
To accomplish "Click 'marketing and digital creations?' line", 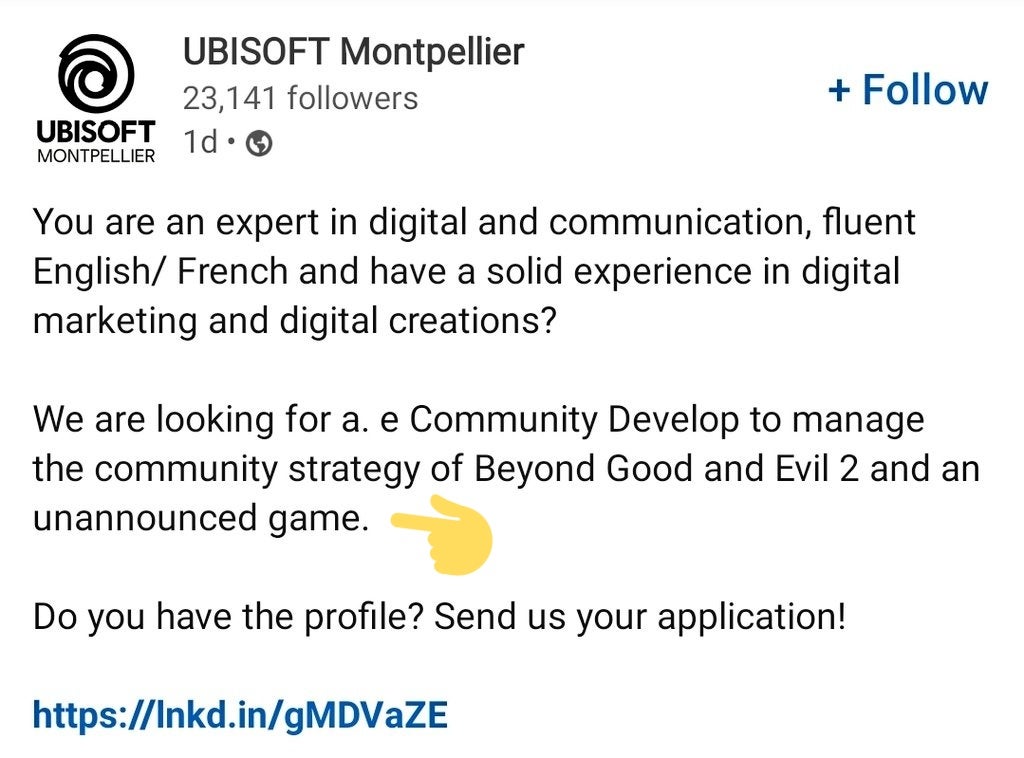I will click(x=295, y=322).
